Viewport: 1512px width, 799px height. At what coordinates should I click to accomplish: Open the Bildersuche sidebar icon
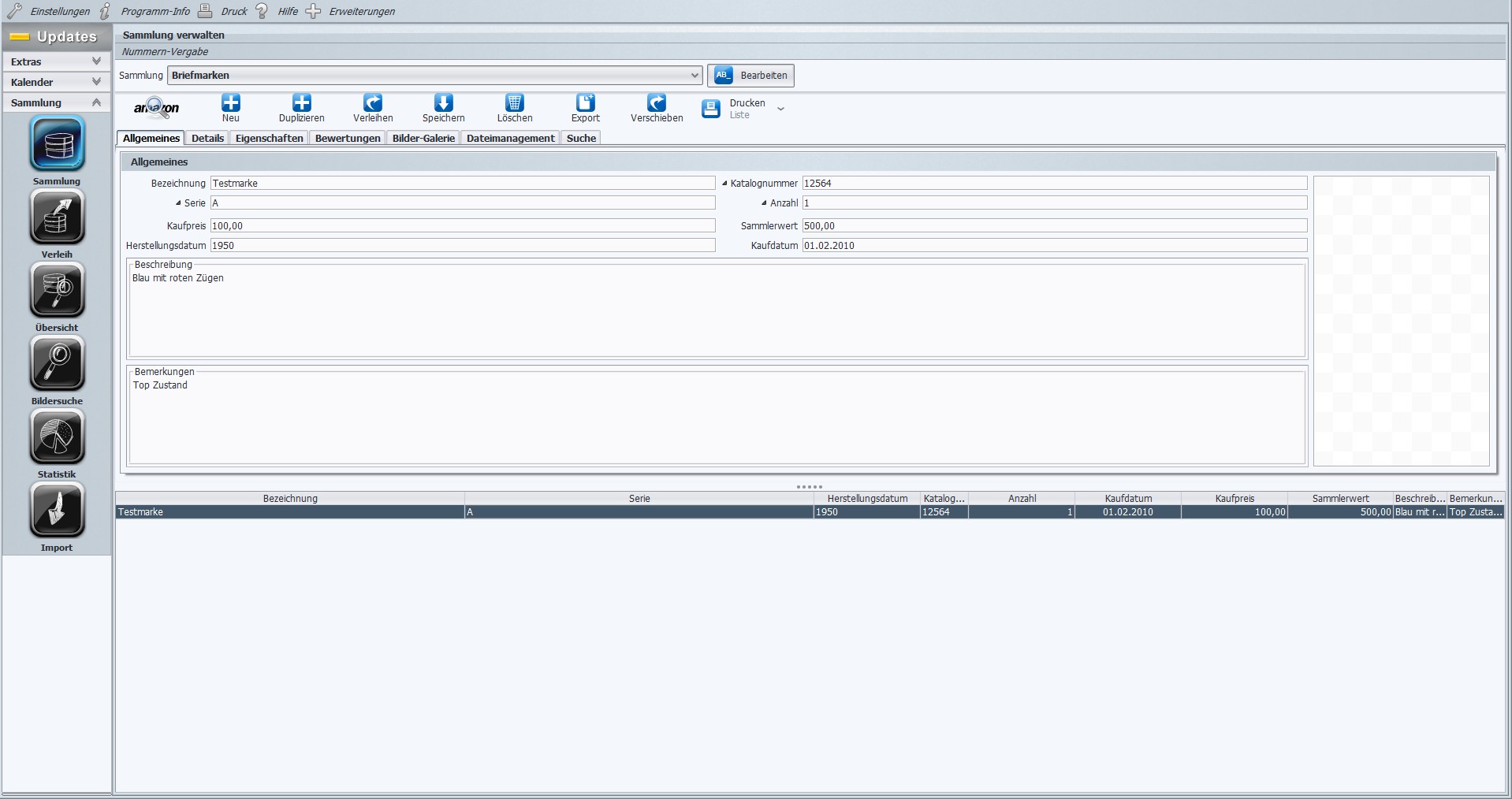click(57, 363)
